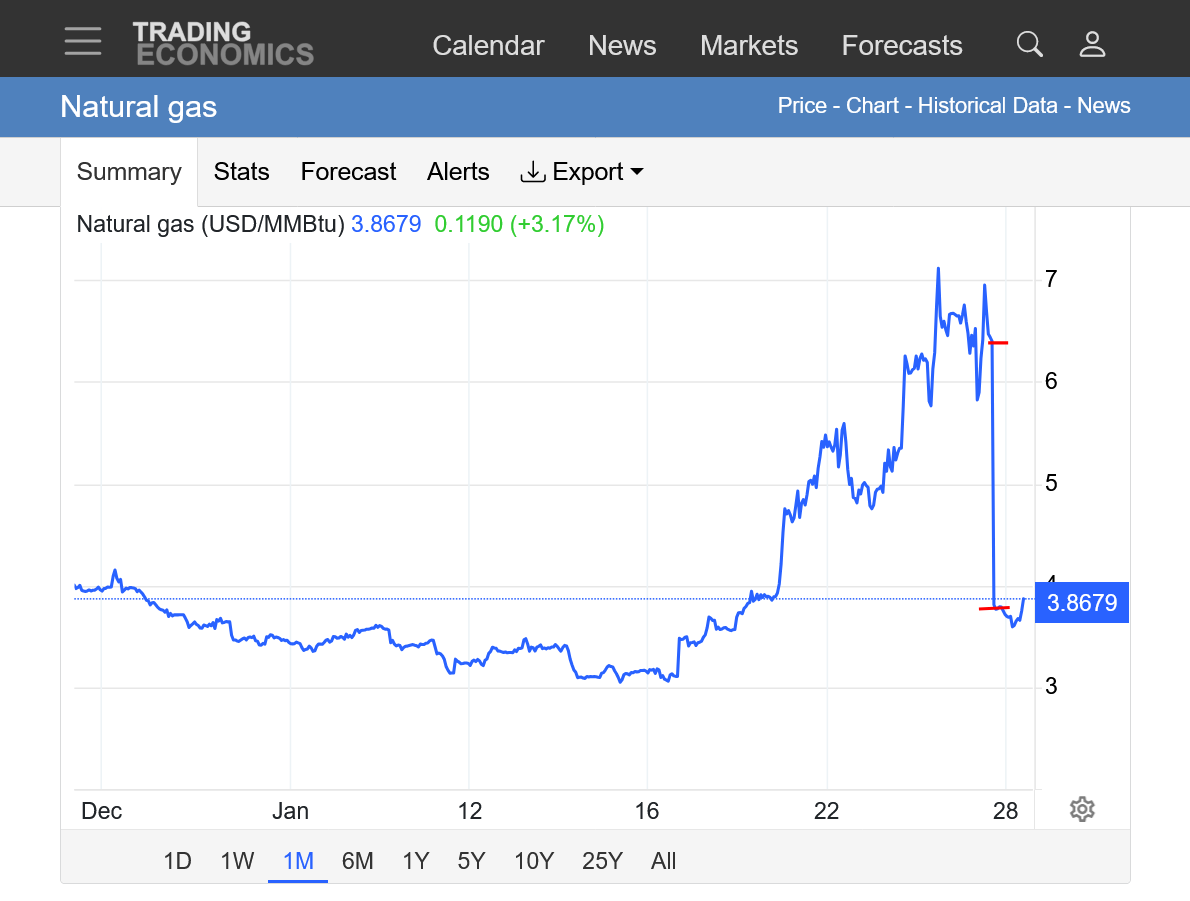Screen dimensions: 1190x901
Task: Open the hamburger navigation menu
Action: 82,42
